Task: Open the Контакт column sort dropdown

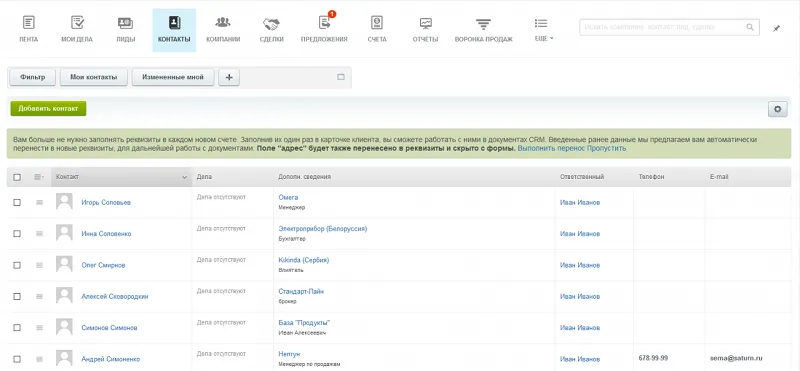Action: click(x=184, y=177)
